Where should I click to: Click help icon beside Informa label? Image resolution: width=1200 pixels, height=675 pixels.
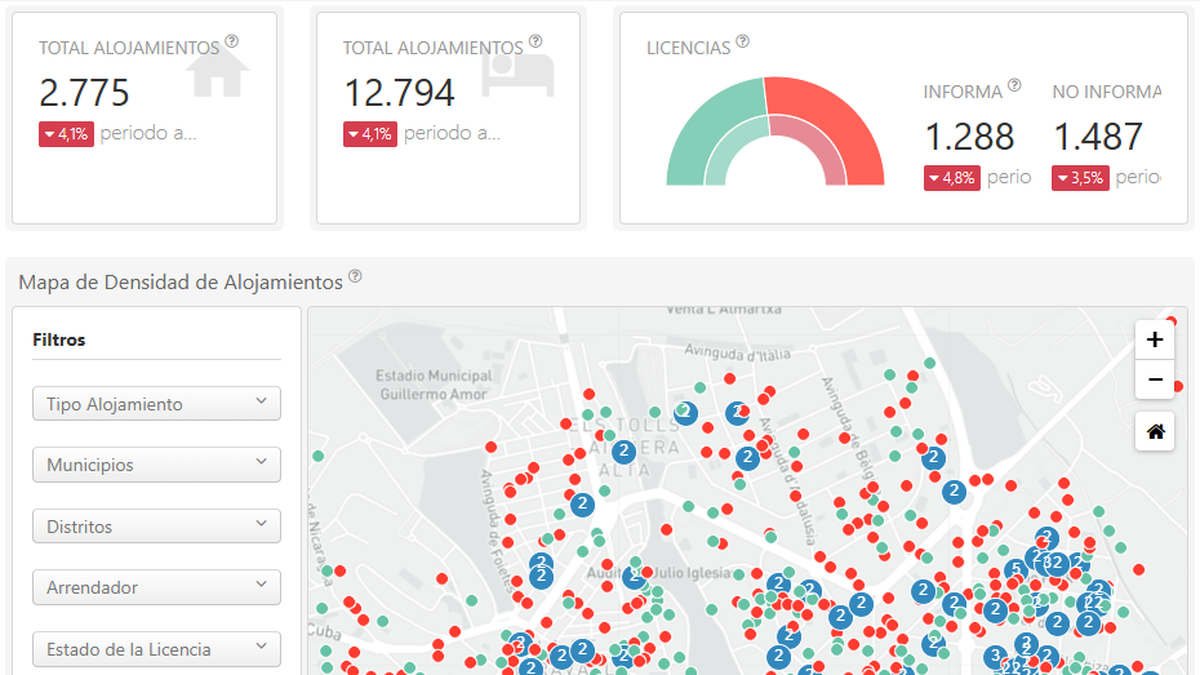[x=1014, y=86]
